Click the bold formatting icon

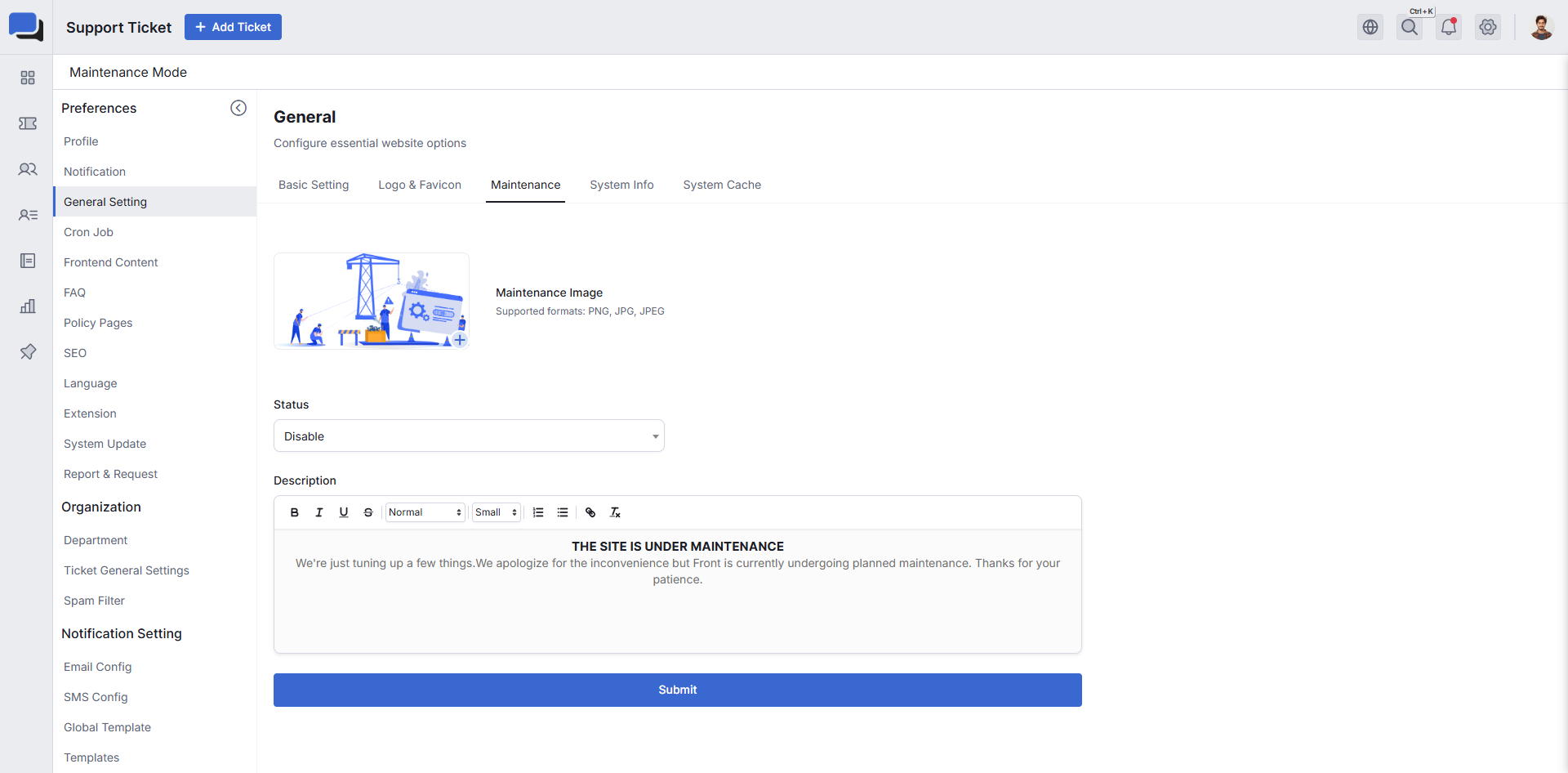click(x=295, y=512)
